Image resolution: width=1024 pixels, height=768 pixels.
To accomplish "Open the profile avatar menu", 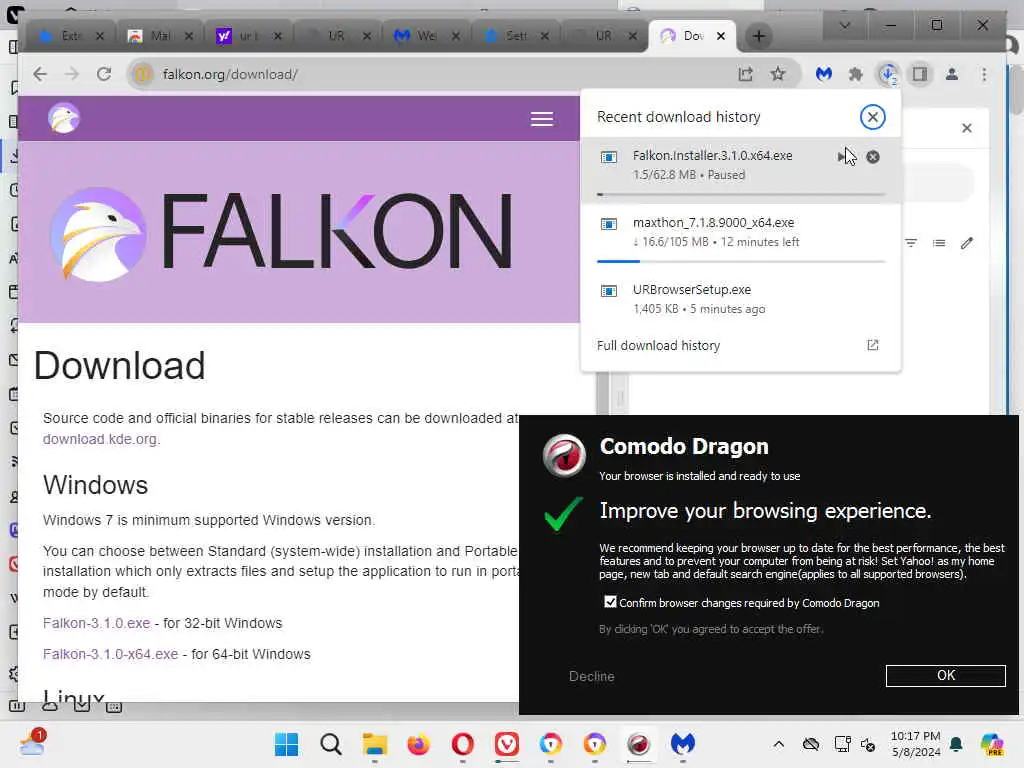I will [952, 74].
